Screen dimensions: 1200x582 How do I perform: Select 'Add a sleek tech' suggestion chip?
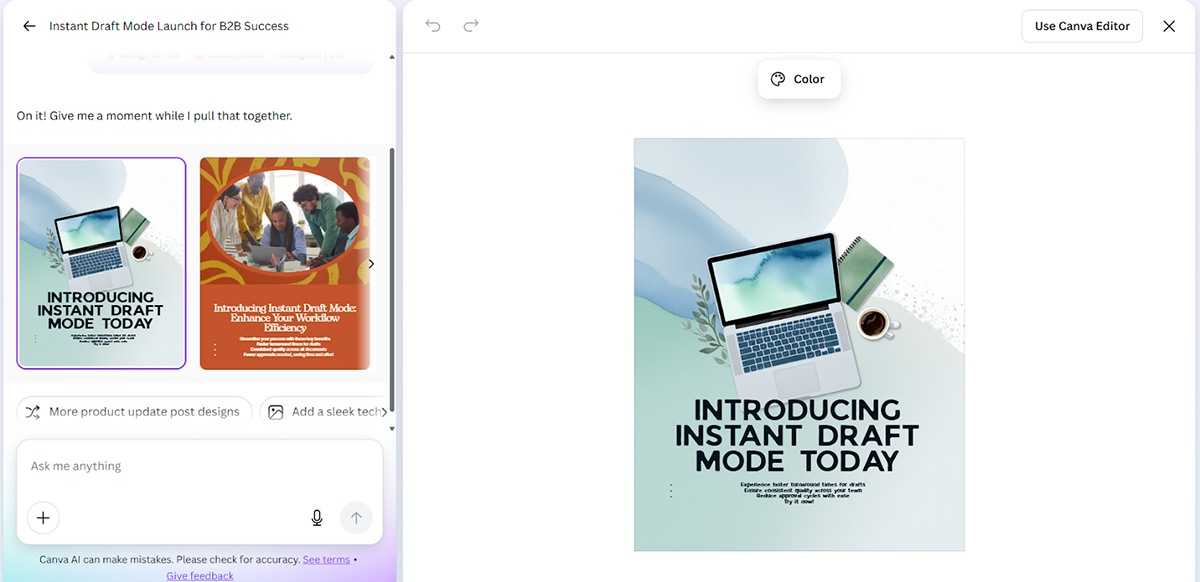pos(325,412)
